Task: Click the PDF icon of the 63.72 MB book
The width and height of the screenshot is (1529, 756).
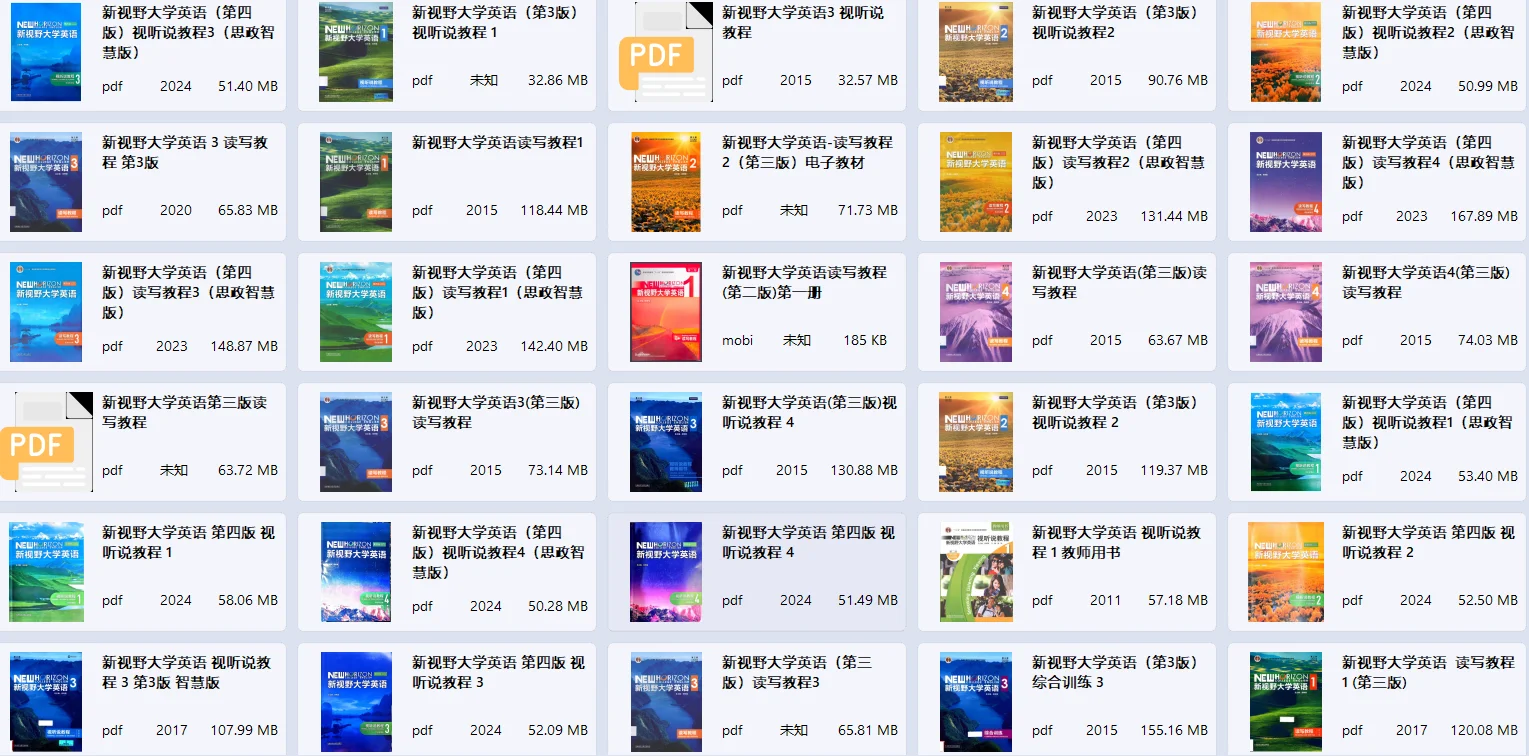Action: [x=47, y=441]
